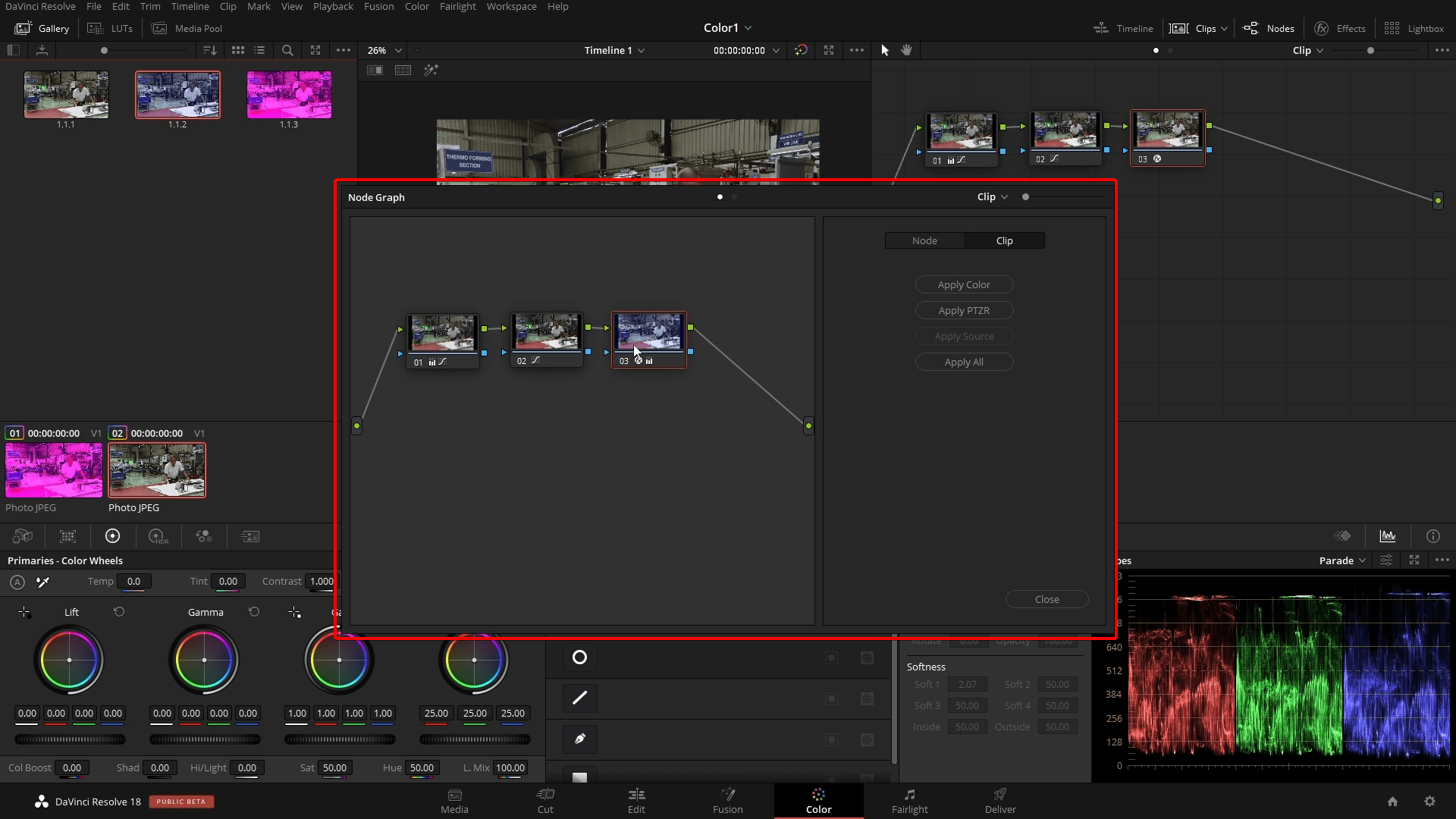Bypass the grade on node 03
This screenshot has height=819, width=1456.
pos(639,362)
